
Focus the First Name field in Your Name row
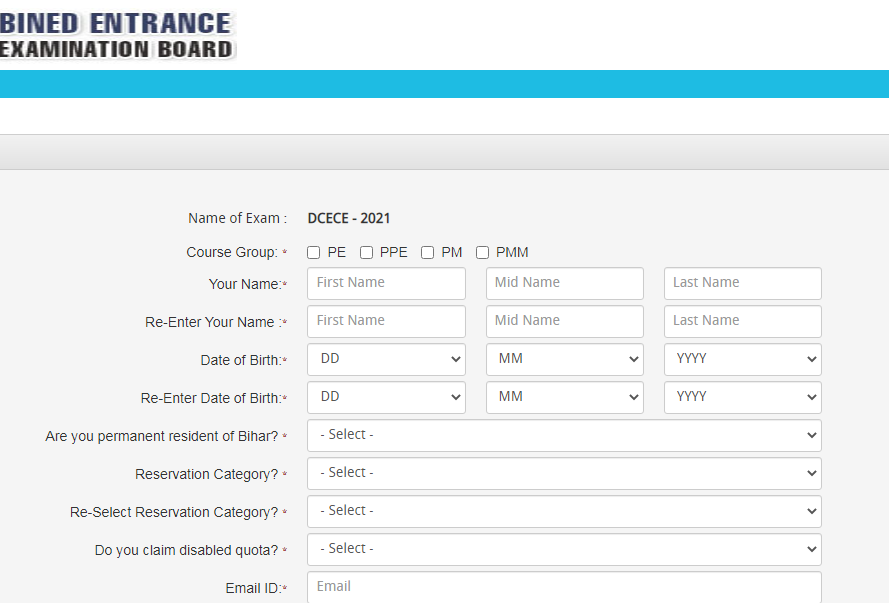coord(386,283)
